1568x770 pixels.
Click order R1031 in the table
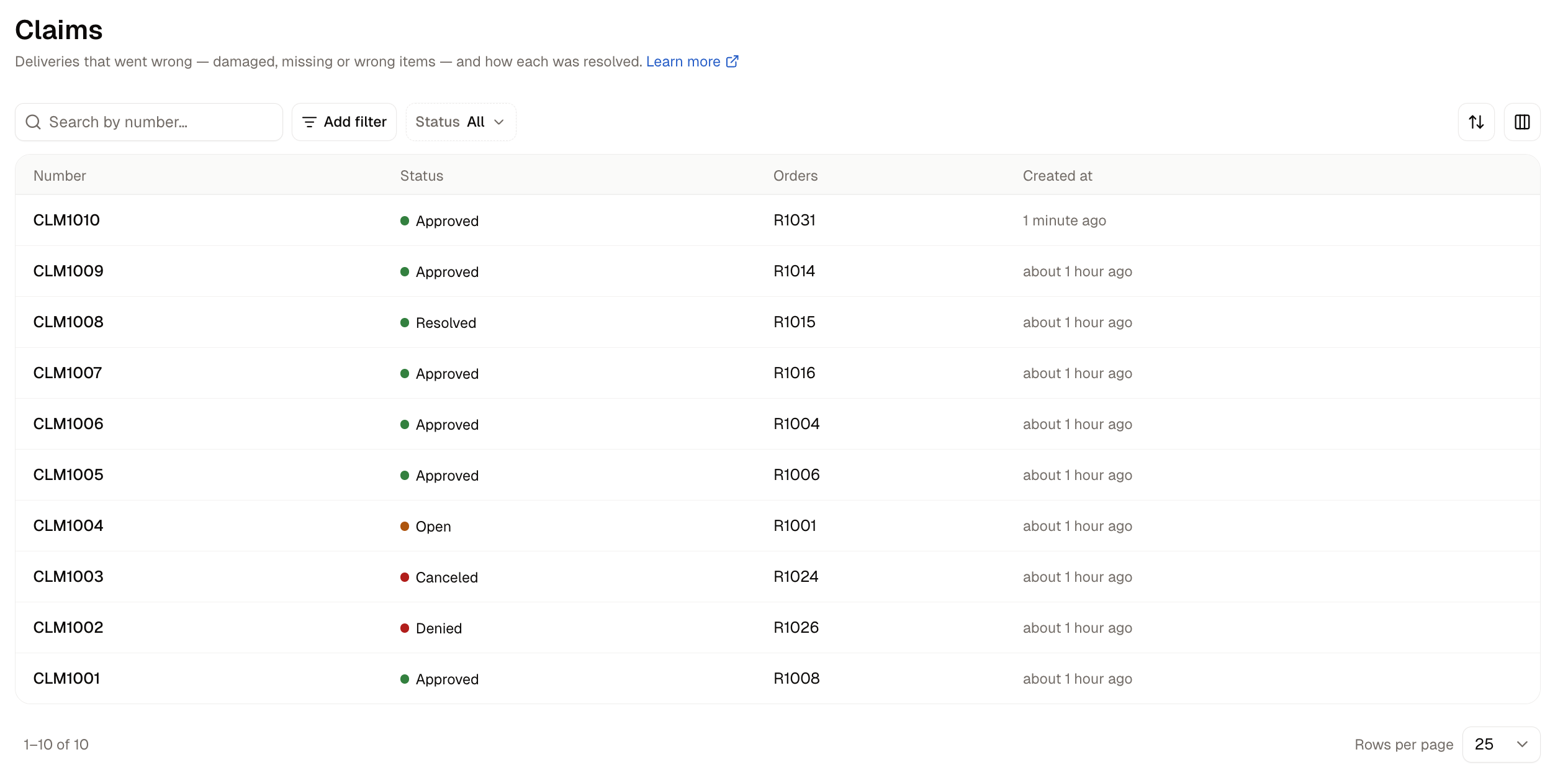pos(795,220)
